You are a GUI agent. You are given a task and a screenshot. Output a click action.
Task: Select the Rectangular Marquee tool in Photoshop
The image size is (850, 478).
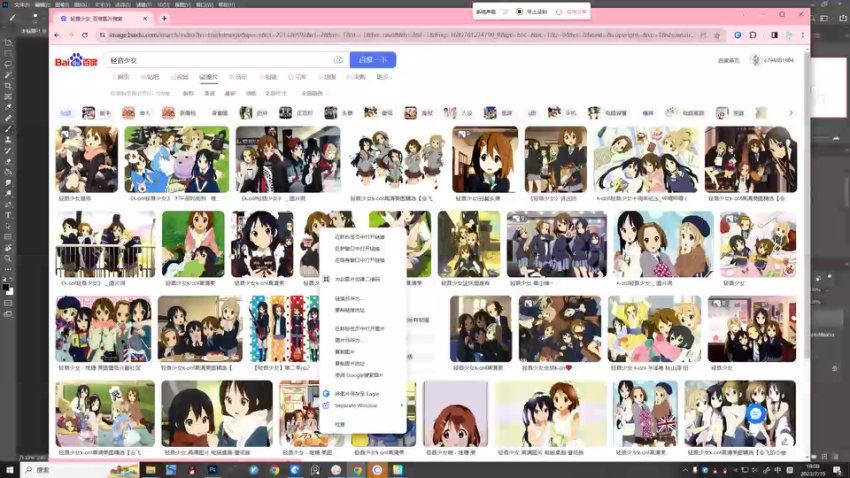click(8, 53)
